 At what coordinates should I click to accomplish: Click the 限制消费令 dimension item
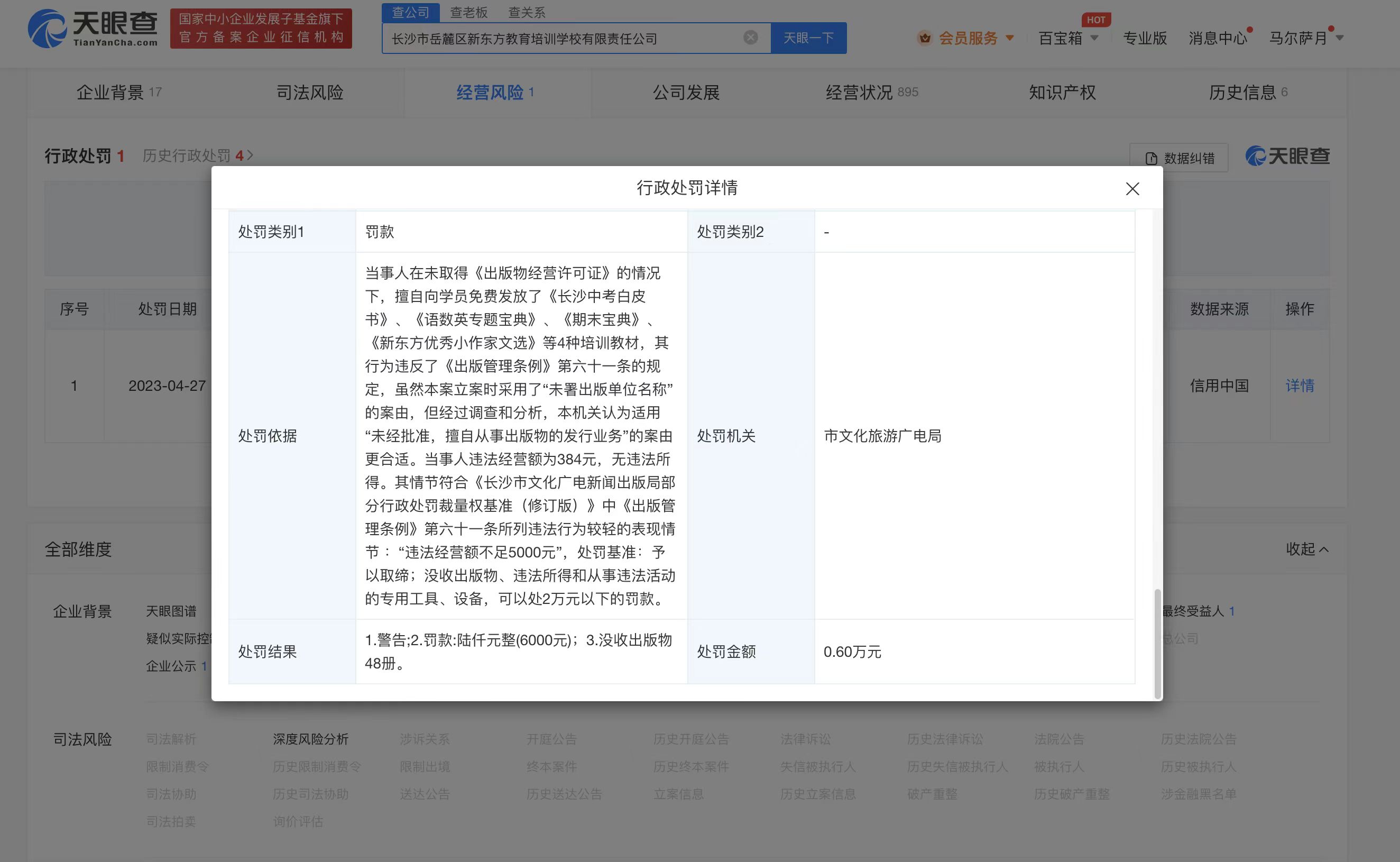[x=177, y=767]
